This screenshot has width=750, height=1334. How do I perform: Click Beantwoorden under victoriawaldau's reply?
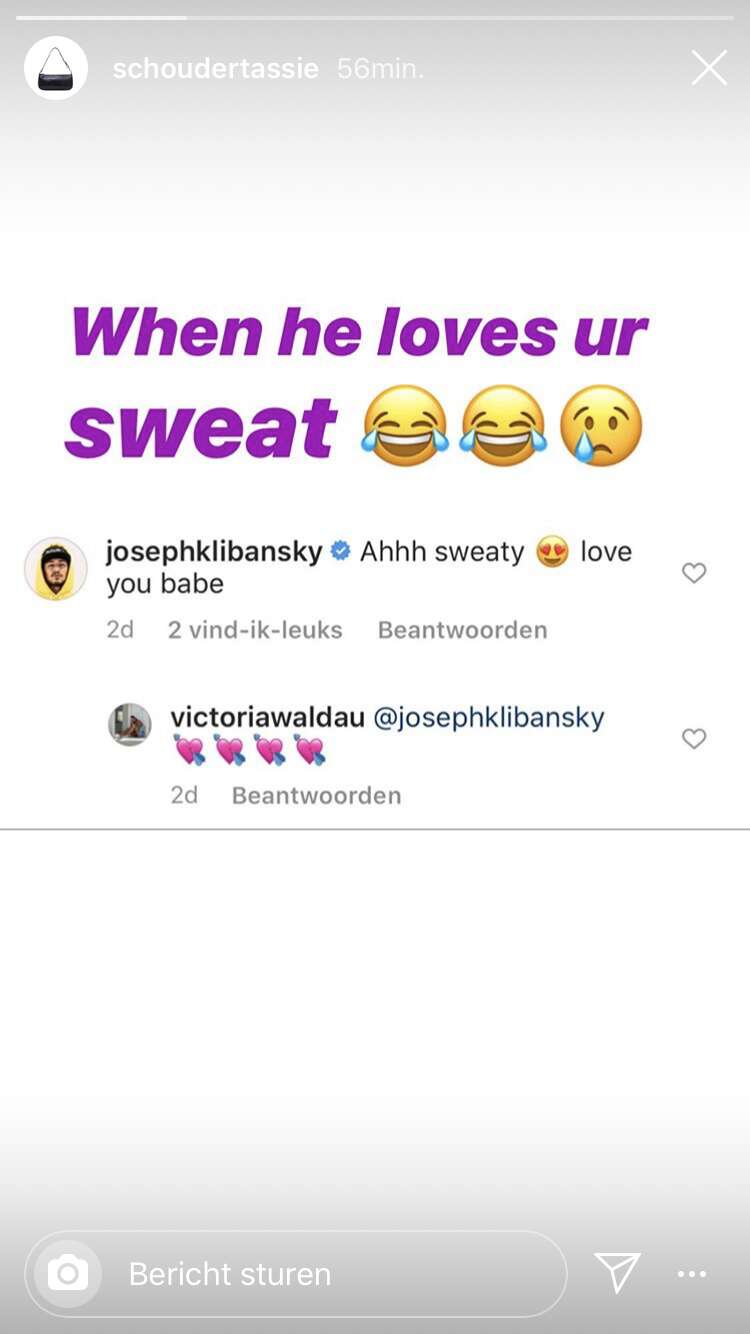[316, 795]
